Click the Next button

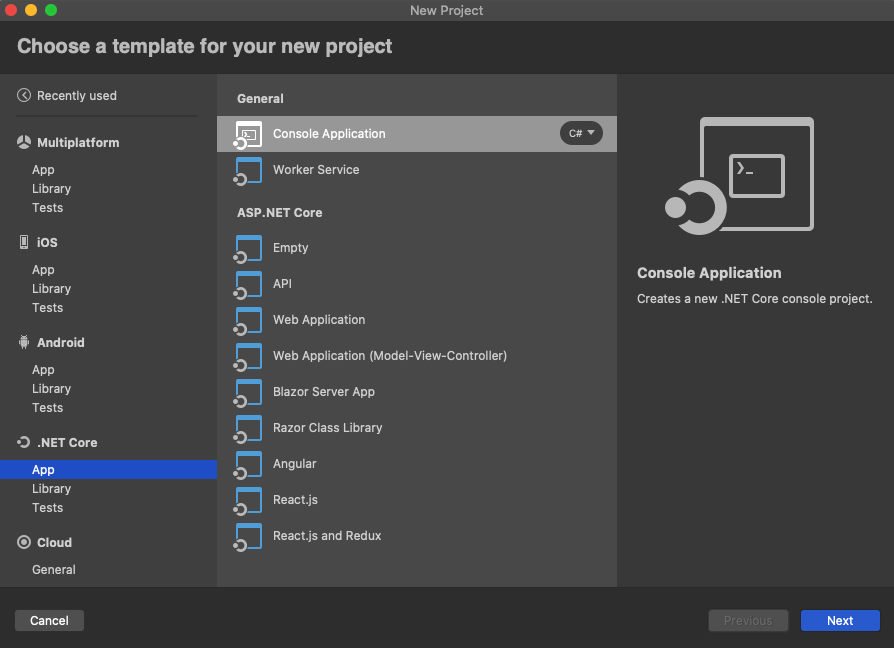(x=840, y=621)
